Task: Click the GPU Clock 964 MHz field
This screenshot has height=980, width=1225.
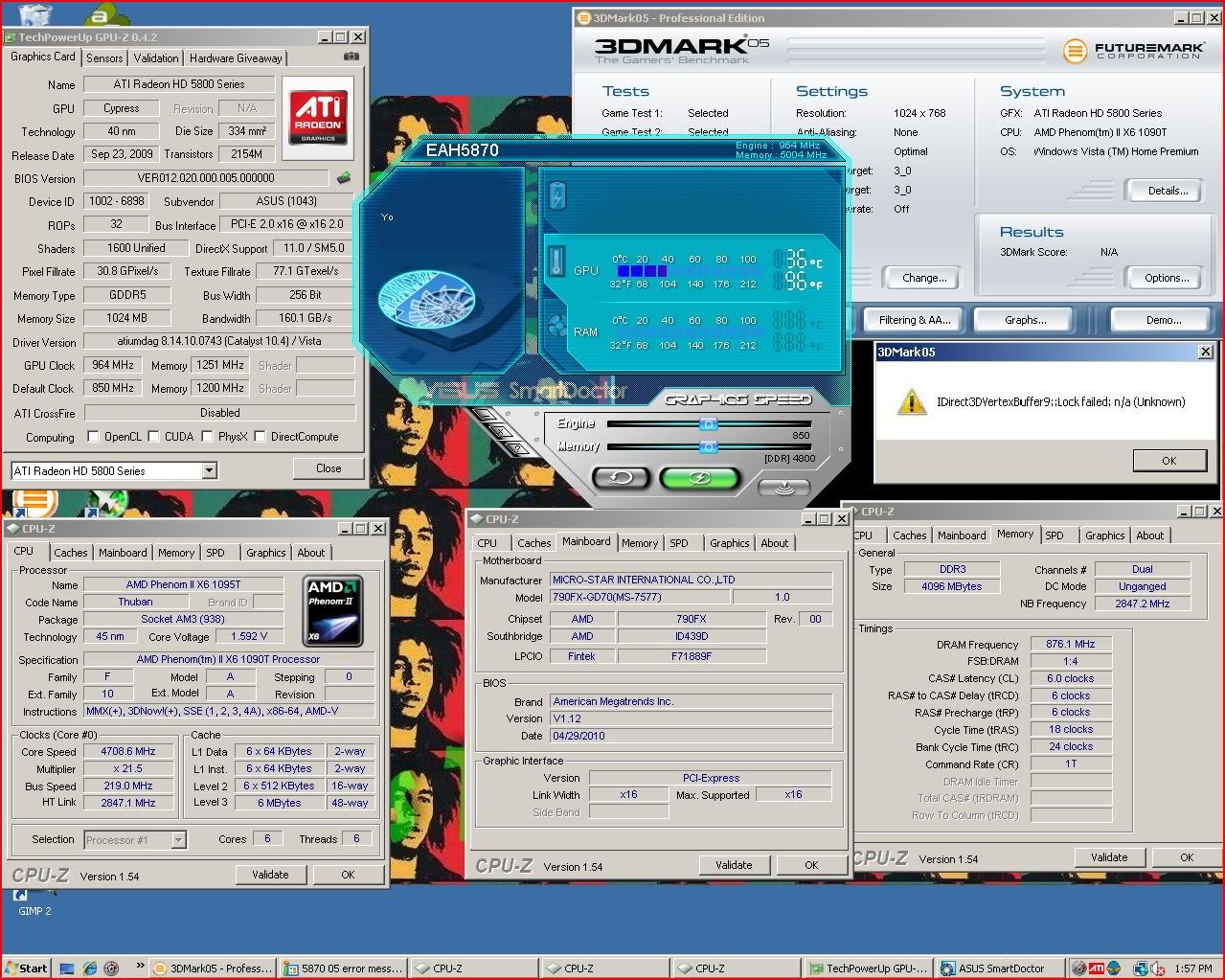Action: tap(113, 365)
